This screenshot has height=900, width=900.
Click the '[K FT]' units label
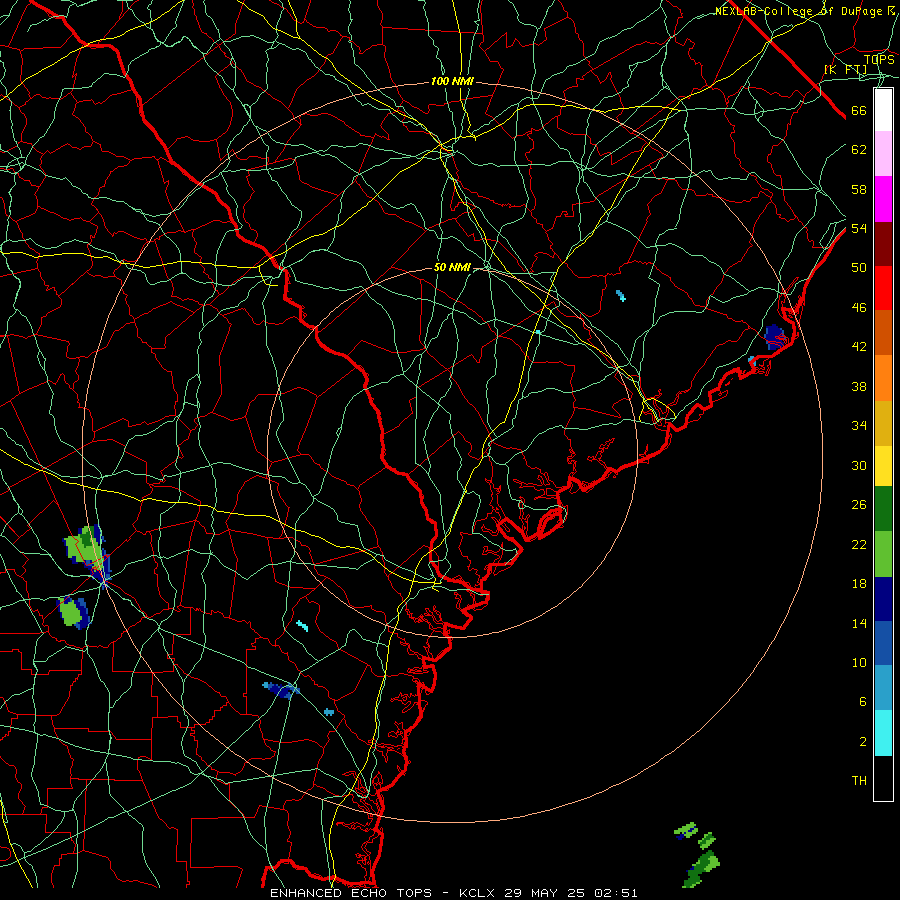coord(846,69)
